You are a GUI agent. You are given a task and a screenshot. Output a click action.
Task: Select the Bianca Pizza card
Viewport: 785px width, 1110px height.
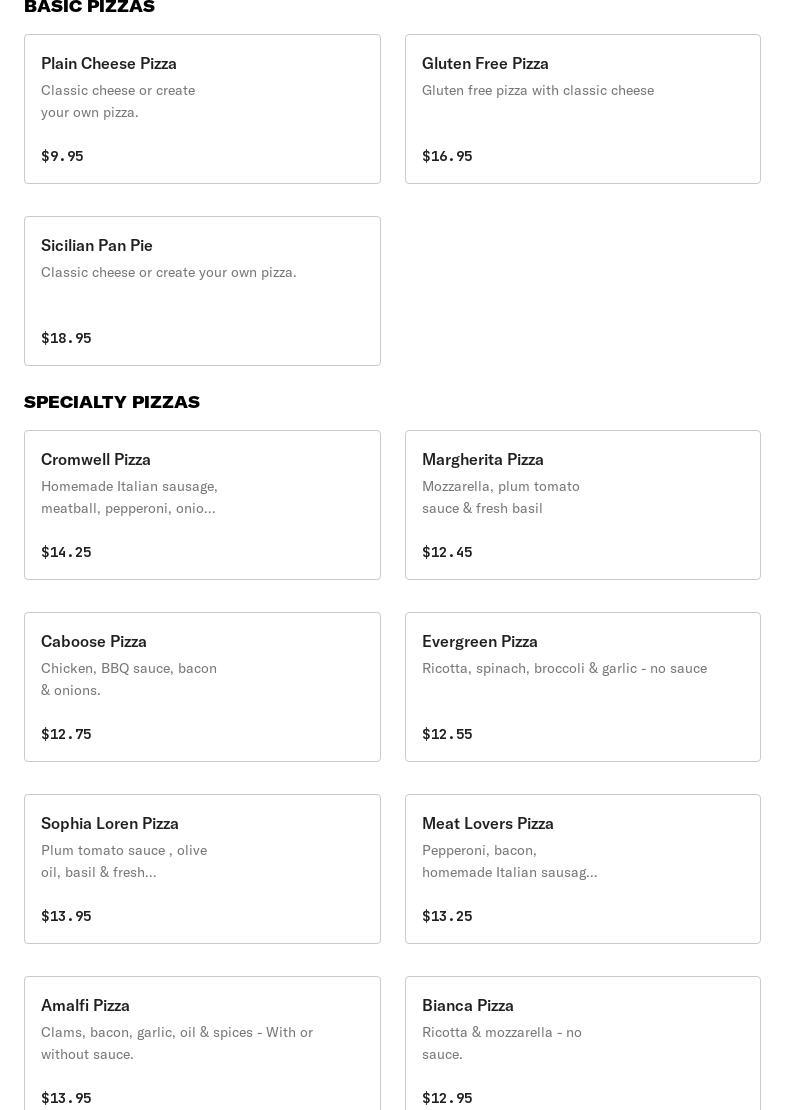pyautogui.click(x=582, y=1045)
